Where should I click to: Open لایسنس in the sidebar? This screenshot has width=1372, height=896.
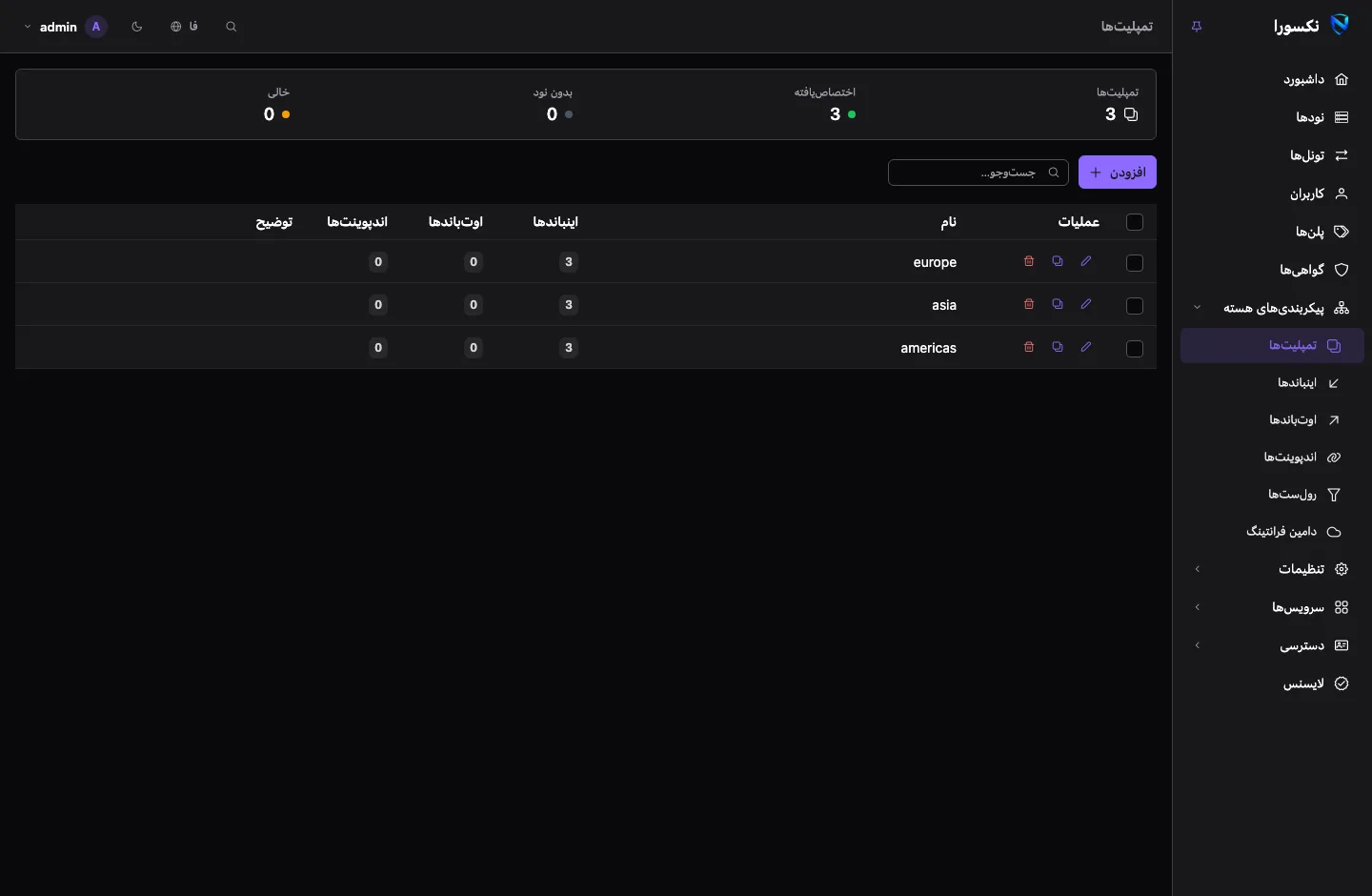click(x=1272, y=683)
